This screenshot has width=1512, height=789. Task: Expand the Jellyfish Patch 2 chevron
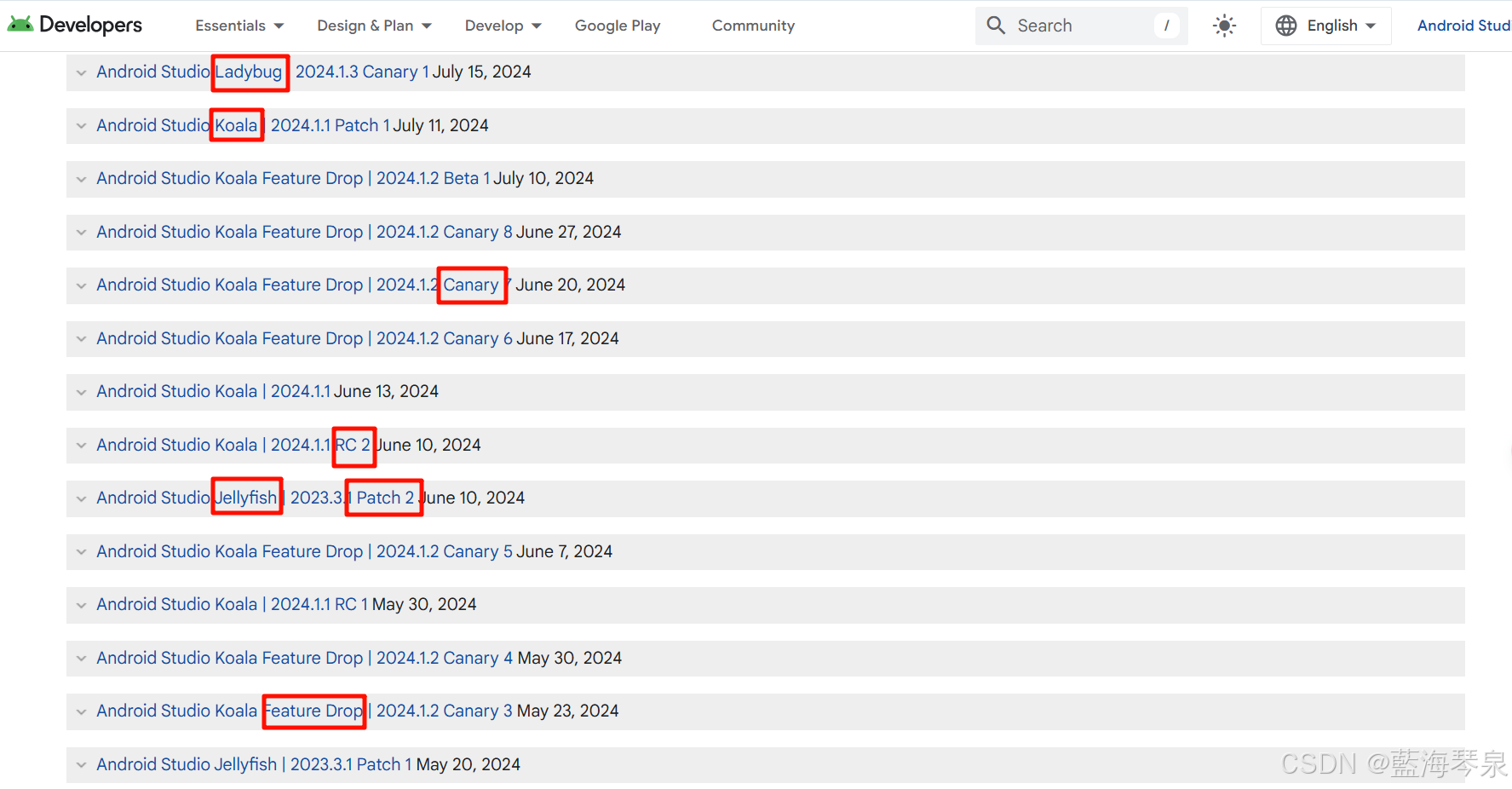(x=81, y=498)
